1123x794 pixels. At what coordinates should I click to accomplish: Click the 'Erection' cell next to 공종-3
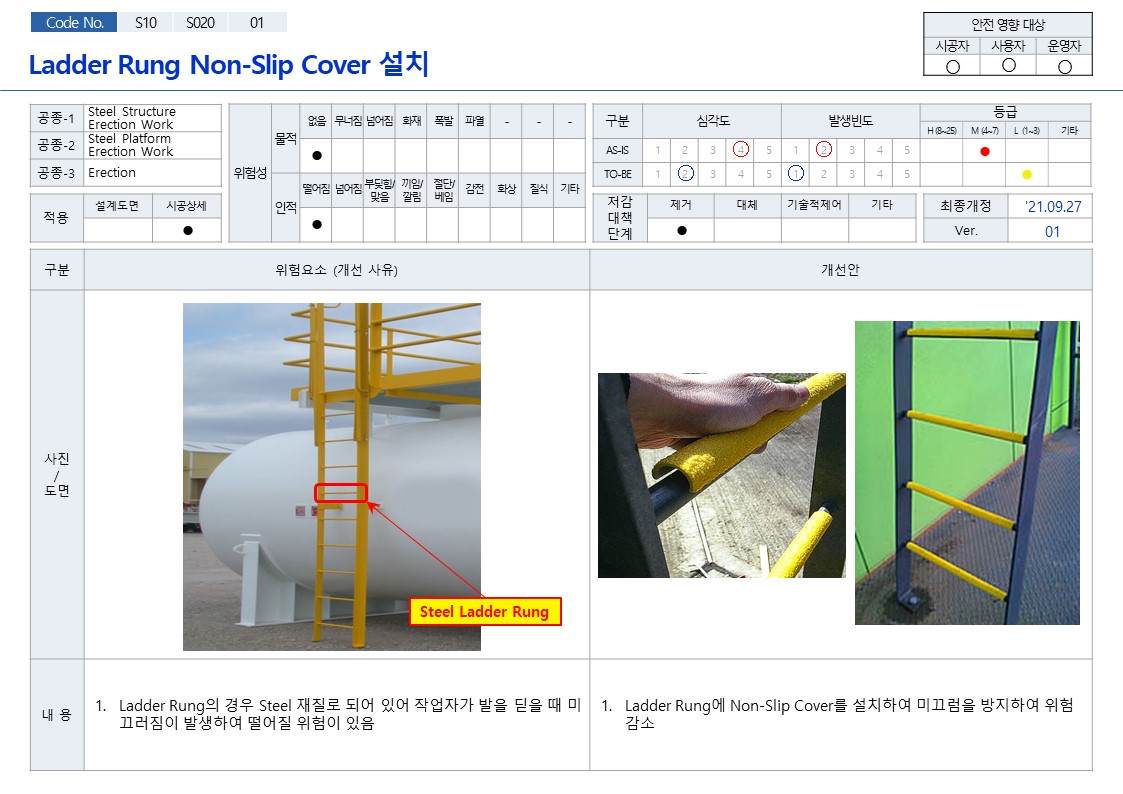coord(153,173)
